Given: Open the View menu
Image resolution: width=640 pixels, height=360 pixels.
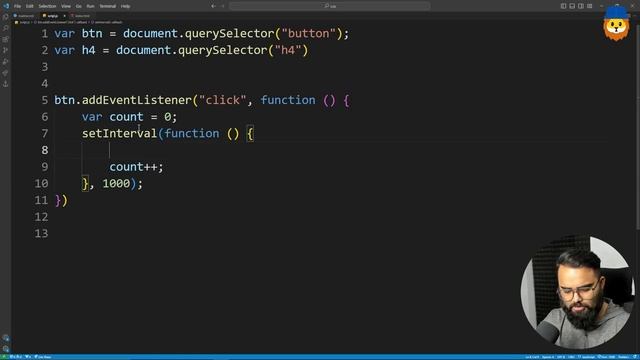Looking at the screenshot, I should 66,6.
